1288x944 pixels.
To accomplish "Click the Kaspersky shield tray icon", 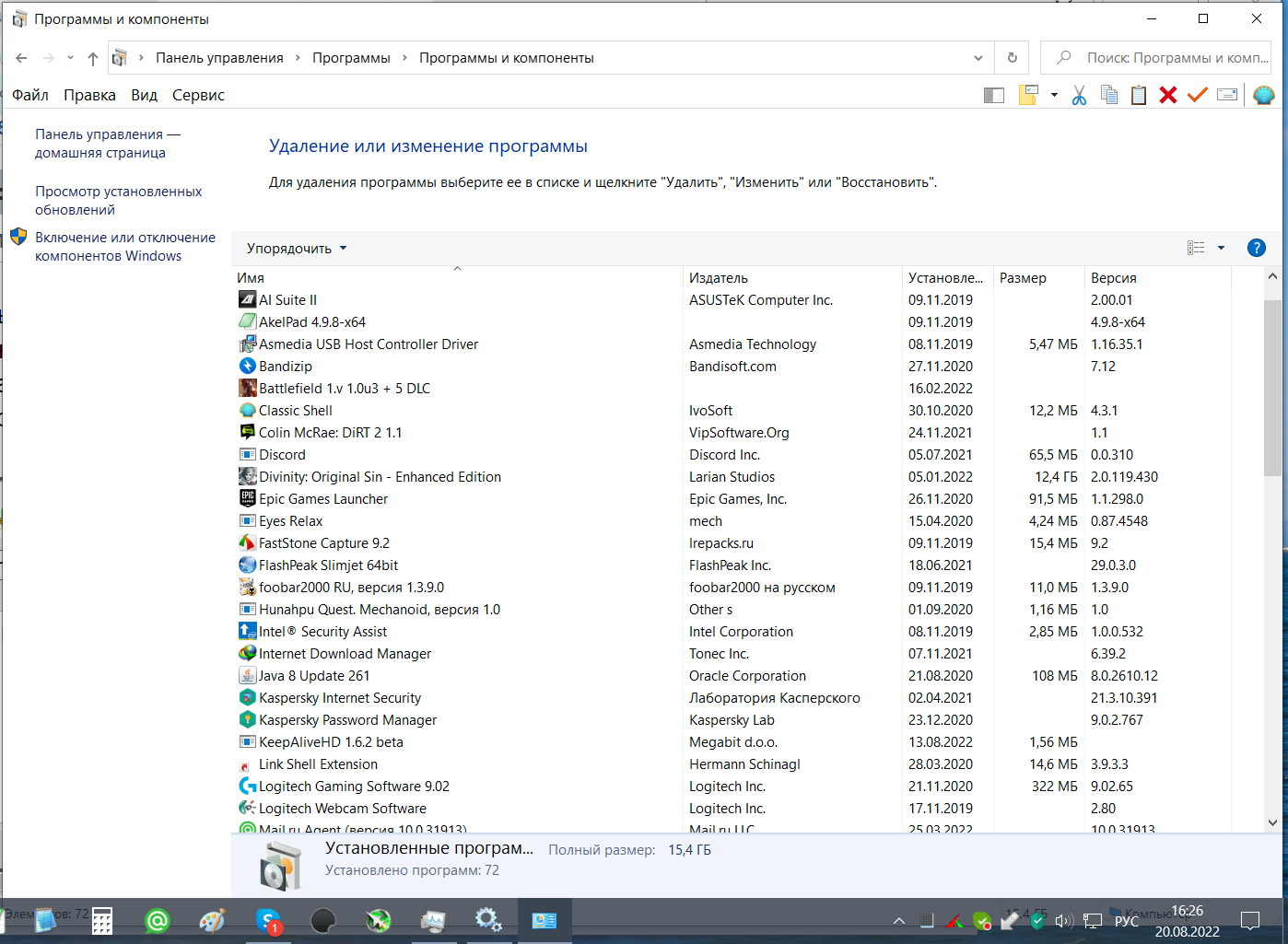I will tap(1037, 920).
